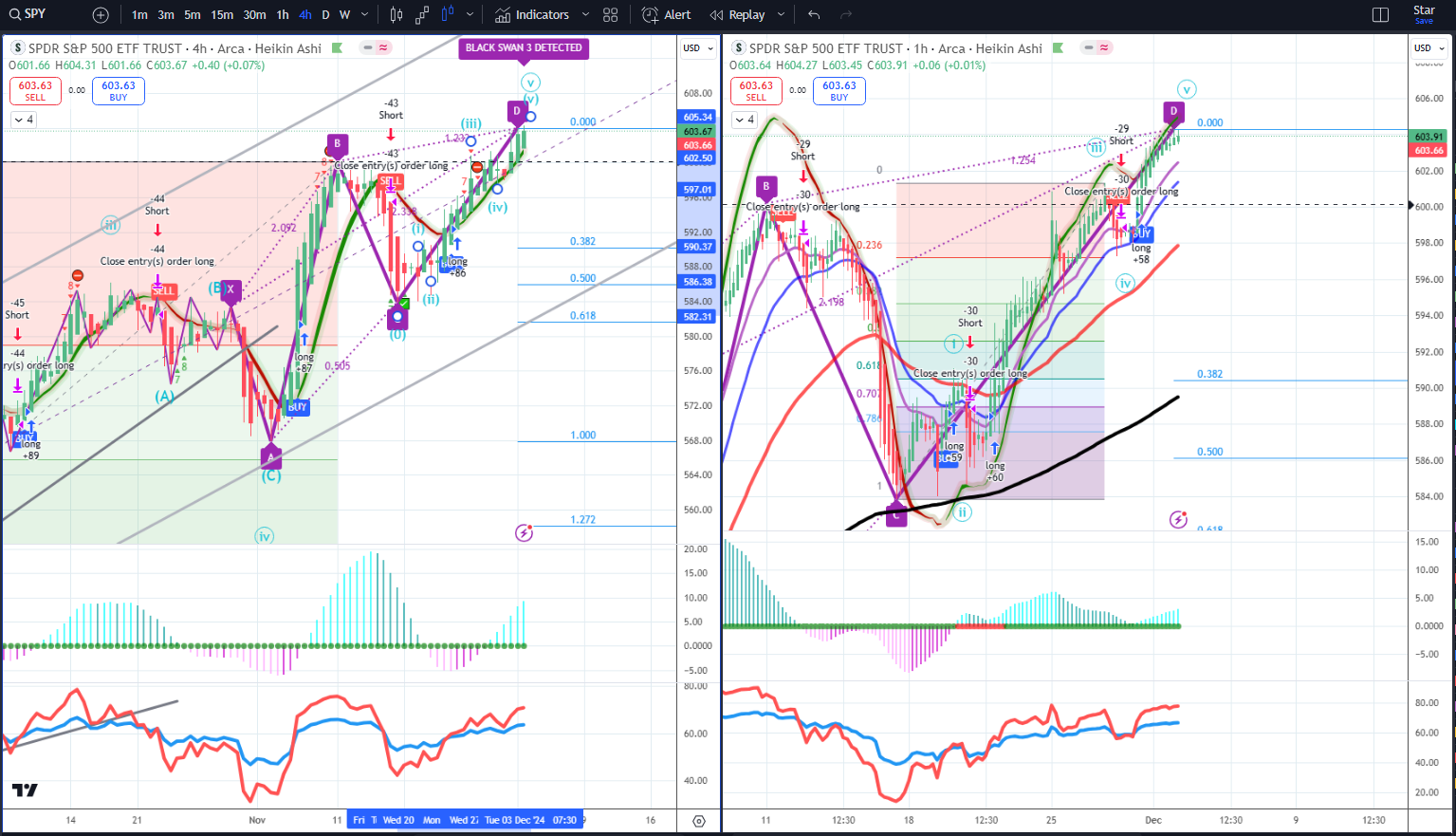Open the Indicators dialog

(531, 15)
